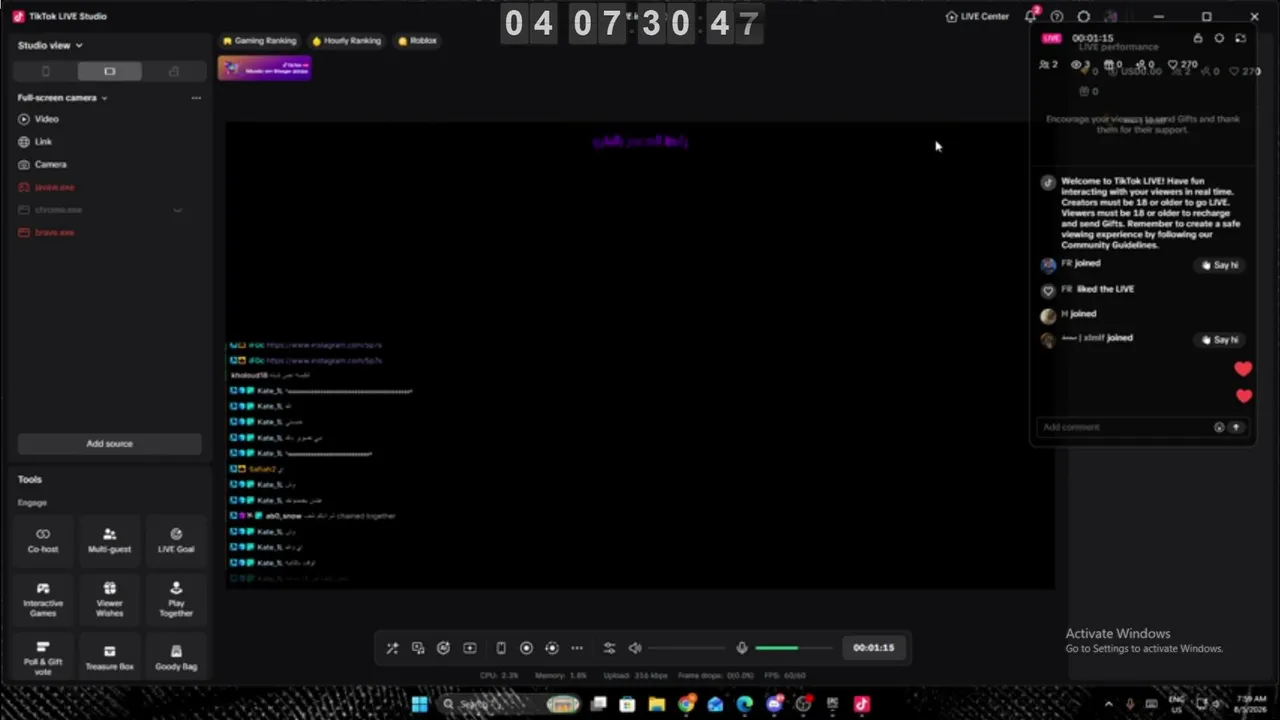
Task: Click the Add source button
Action: (109, 444)
